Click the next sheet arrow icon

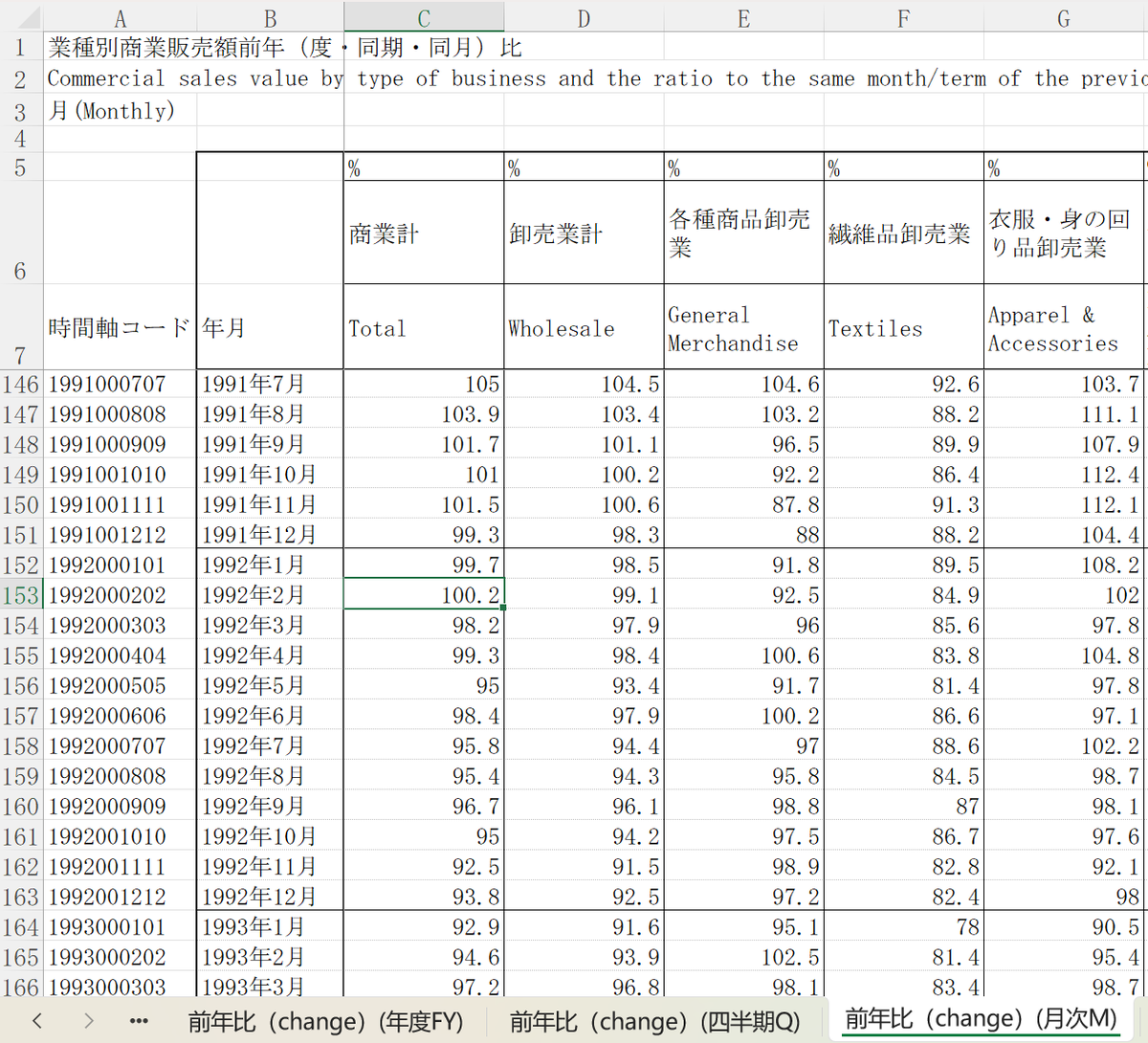[x=88, y=1020]
